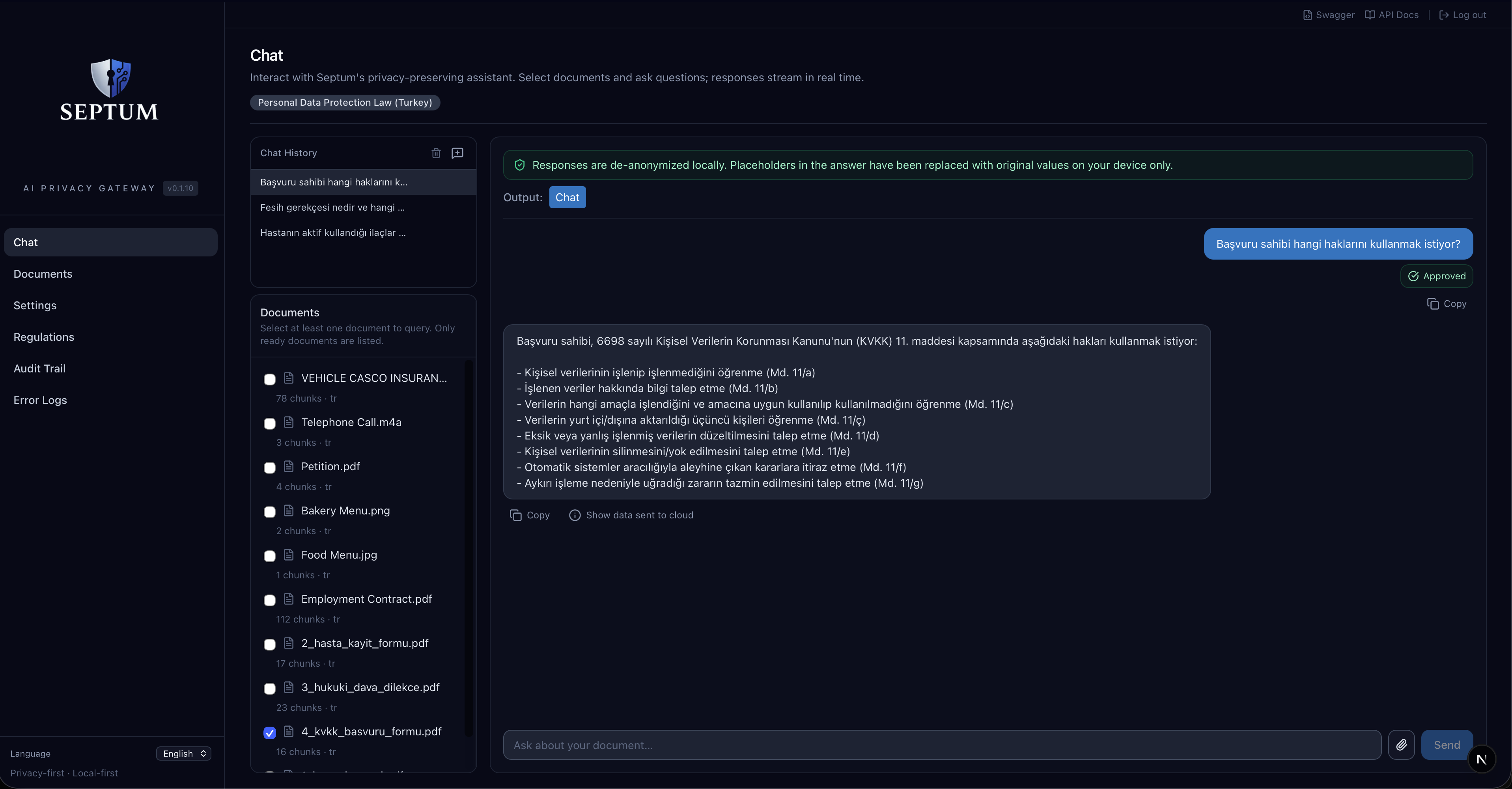
Task: Copy the user question message
Action: pos(1446,303)
